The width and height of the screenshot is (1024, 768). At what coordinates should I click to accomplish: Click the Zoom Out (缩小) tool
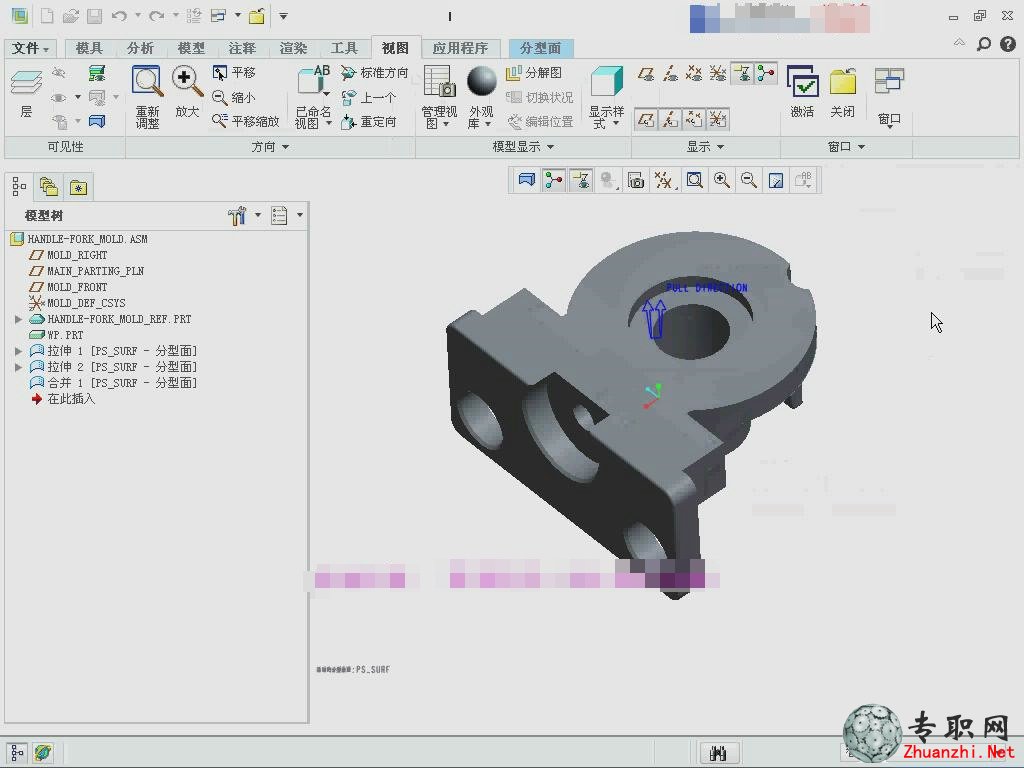(234, 97)
